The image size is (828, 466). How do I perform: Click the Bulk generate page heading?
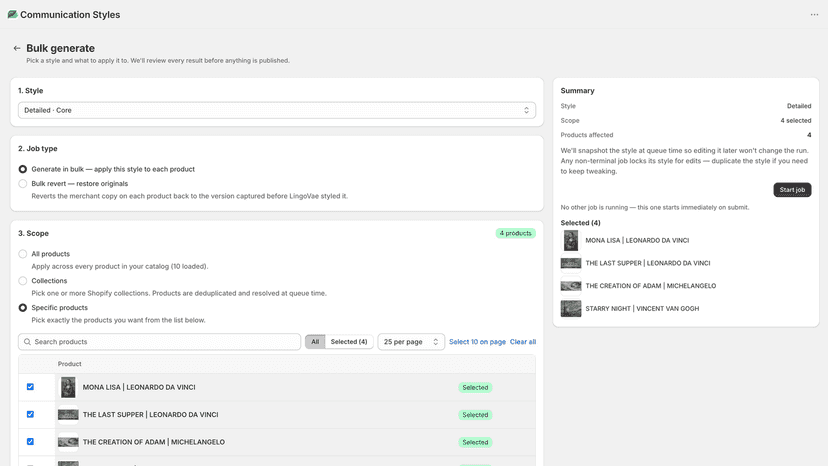click(x=61, y=48)
